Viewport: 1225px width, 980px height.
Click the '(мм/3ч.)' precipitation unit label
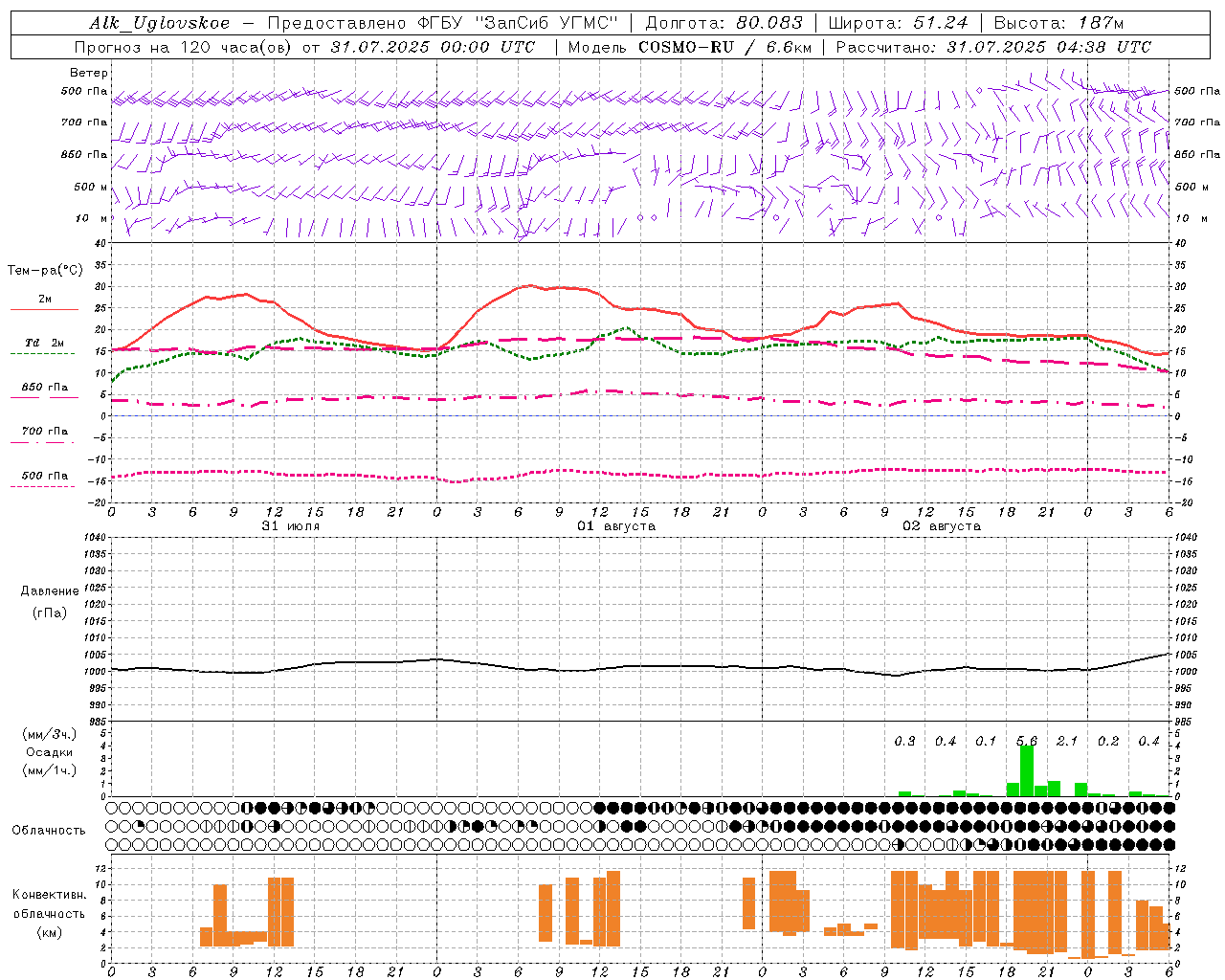click(x=50, y=734)
